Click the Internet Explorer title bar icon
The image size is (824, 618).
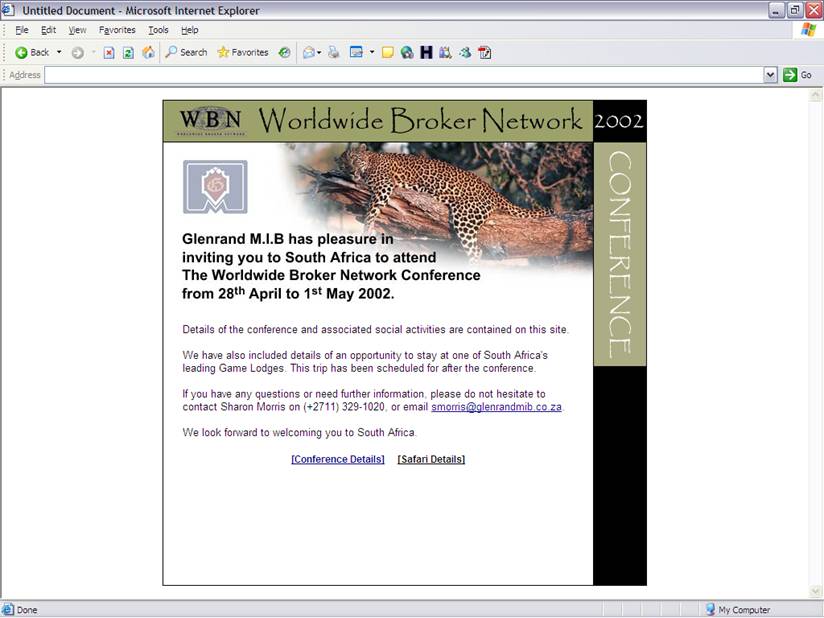[8, 10]
